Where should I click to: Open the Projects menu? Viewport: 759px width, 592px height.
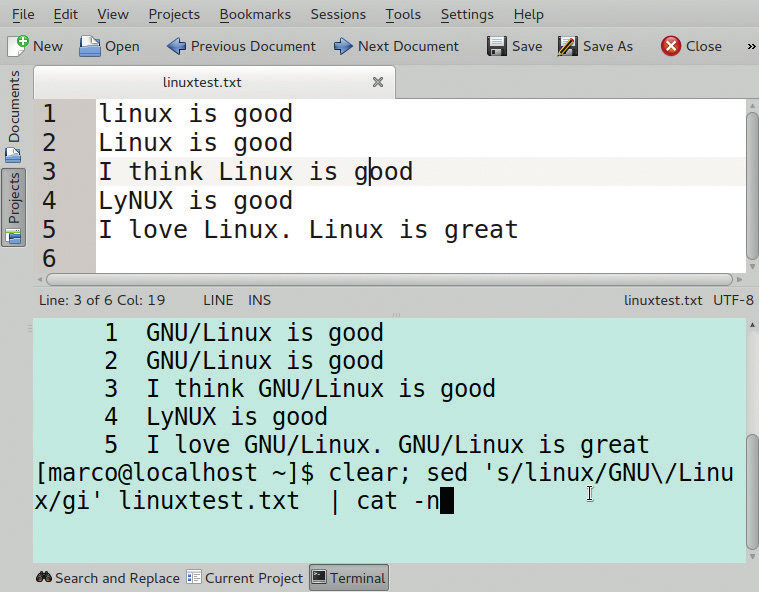174,15
